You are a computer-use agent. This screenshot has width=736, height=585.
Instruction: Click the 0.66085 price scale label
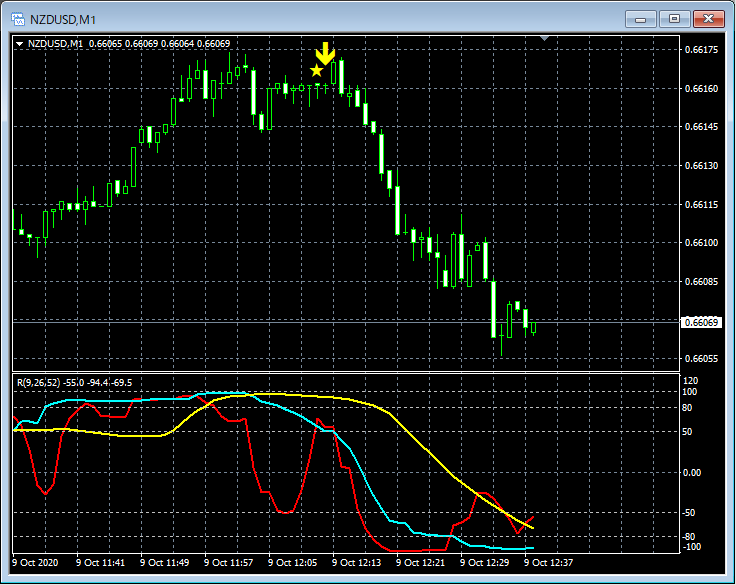coord(701,282)
